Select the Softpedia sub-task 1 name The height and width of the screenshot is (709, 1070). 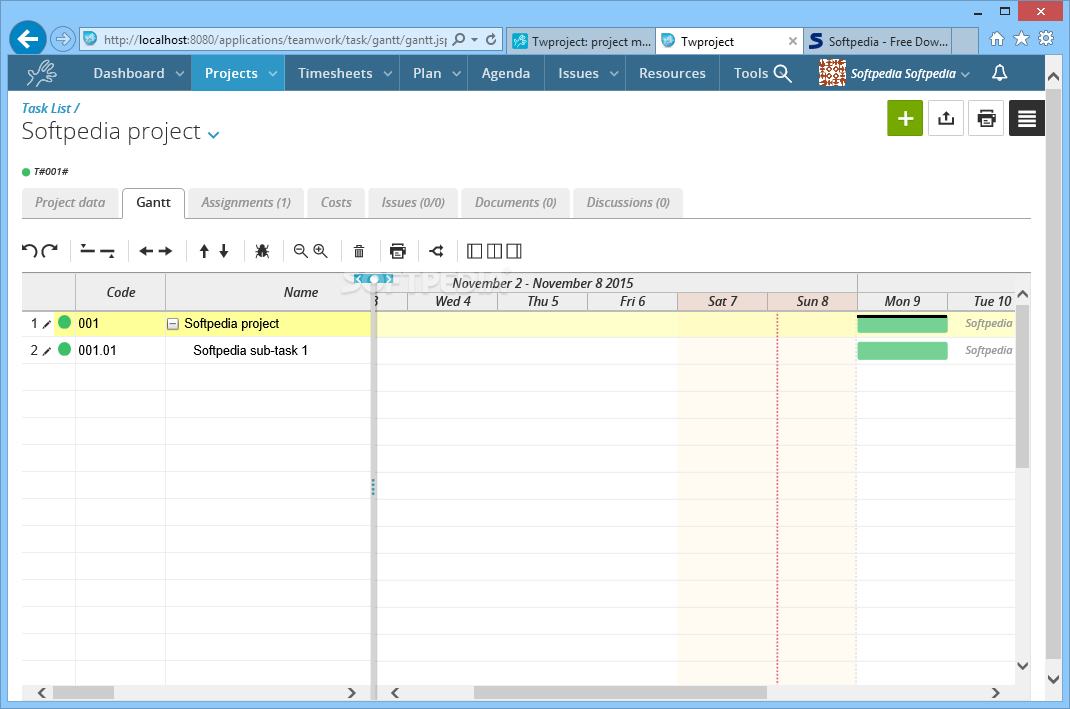pyautogui.click(x=250, y=351)
